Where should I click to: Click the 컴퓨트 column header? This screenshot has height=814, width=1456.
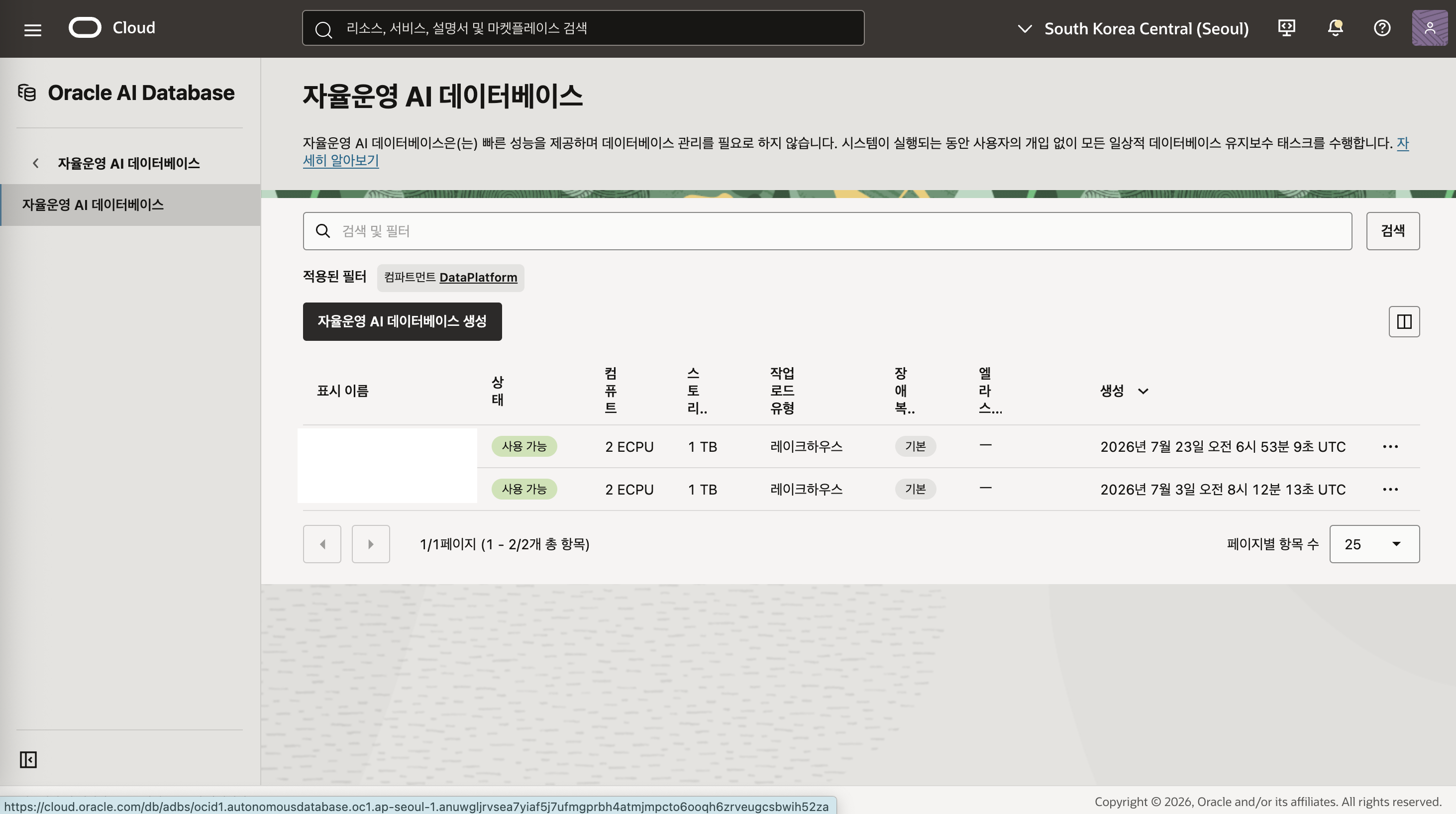[x=611, y=391]
